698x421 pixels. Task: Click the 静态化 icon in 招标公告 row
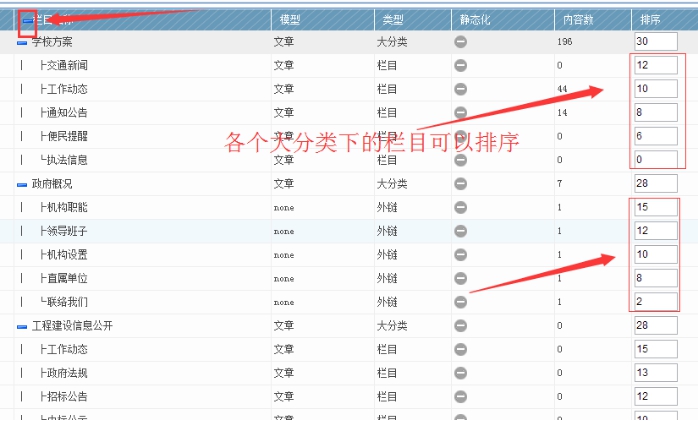(x=460, y=396)
